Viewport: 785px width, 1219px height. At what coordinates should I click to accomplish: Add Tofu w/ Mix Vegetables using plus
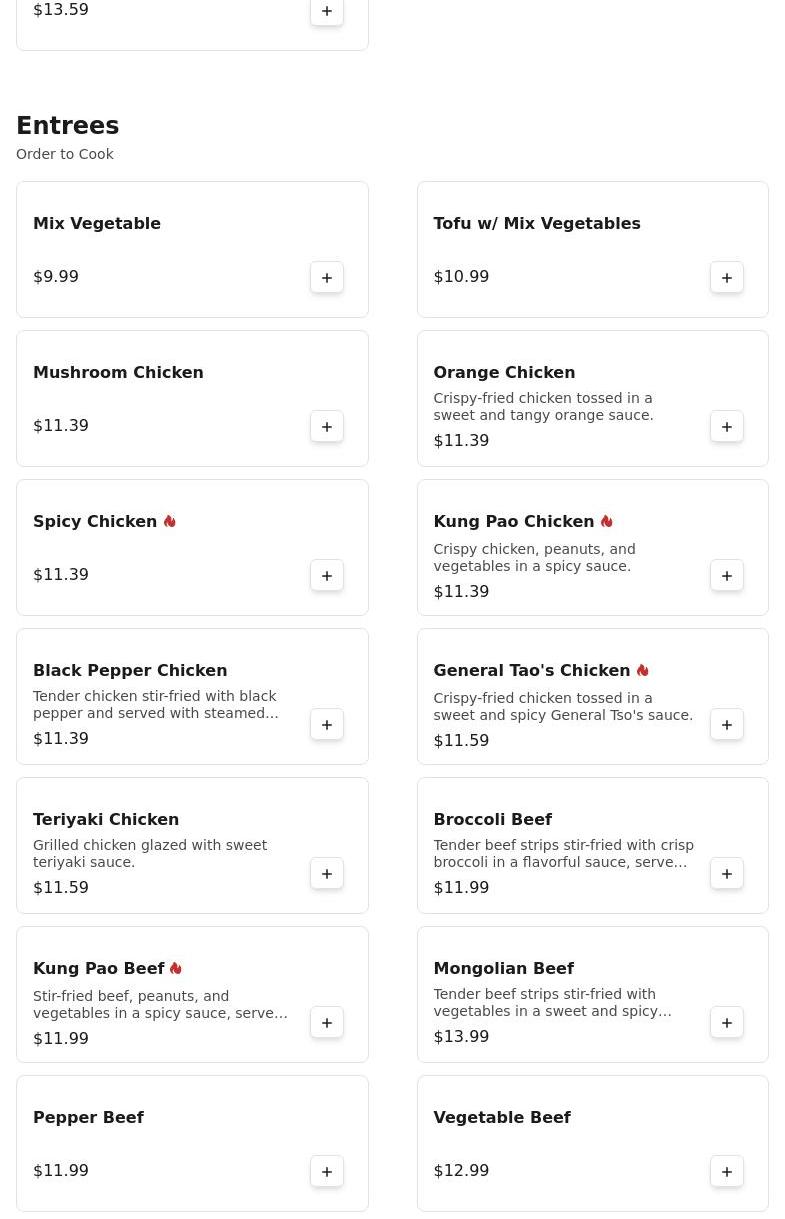pos(727,278)
